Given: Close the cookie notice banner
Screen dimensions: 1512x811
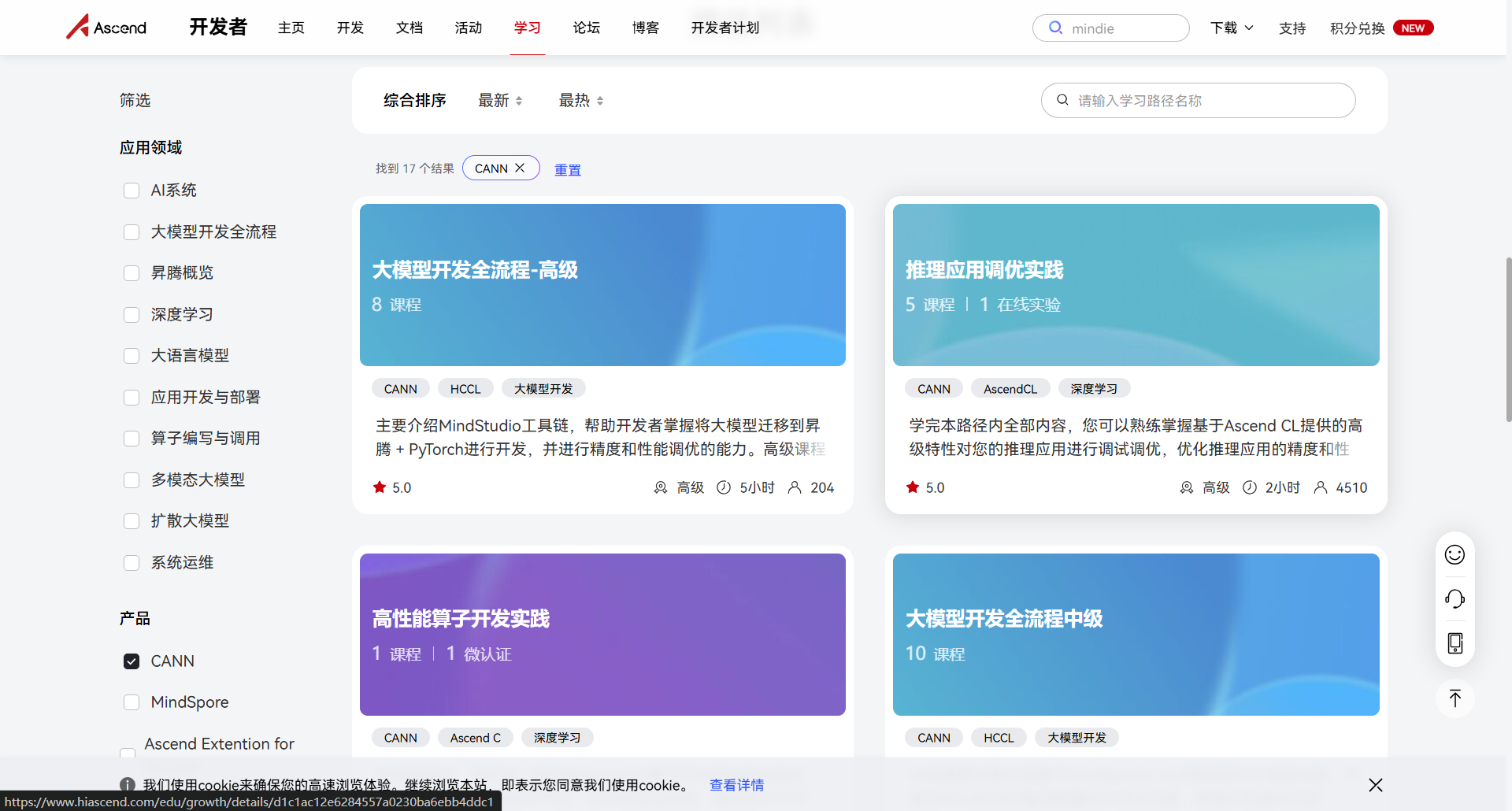Looking at the screenshot, I should (x=1375, y=785).
